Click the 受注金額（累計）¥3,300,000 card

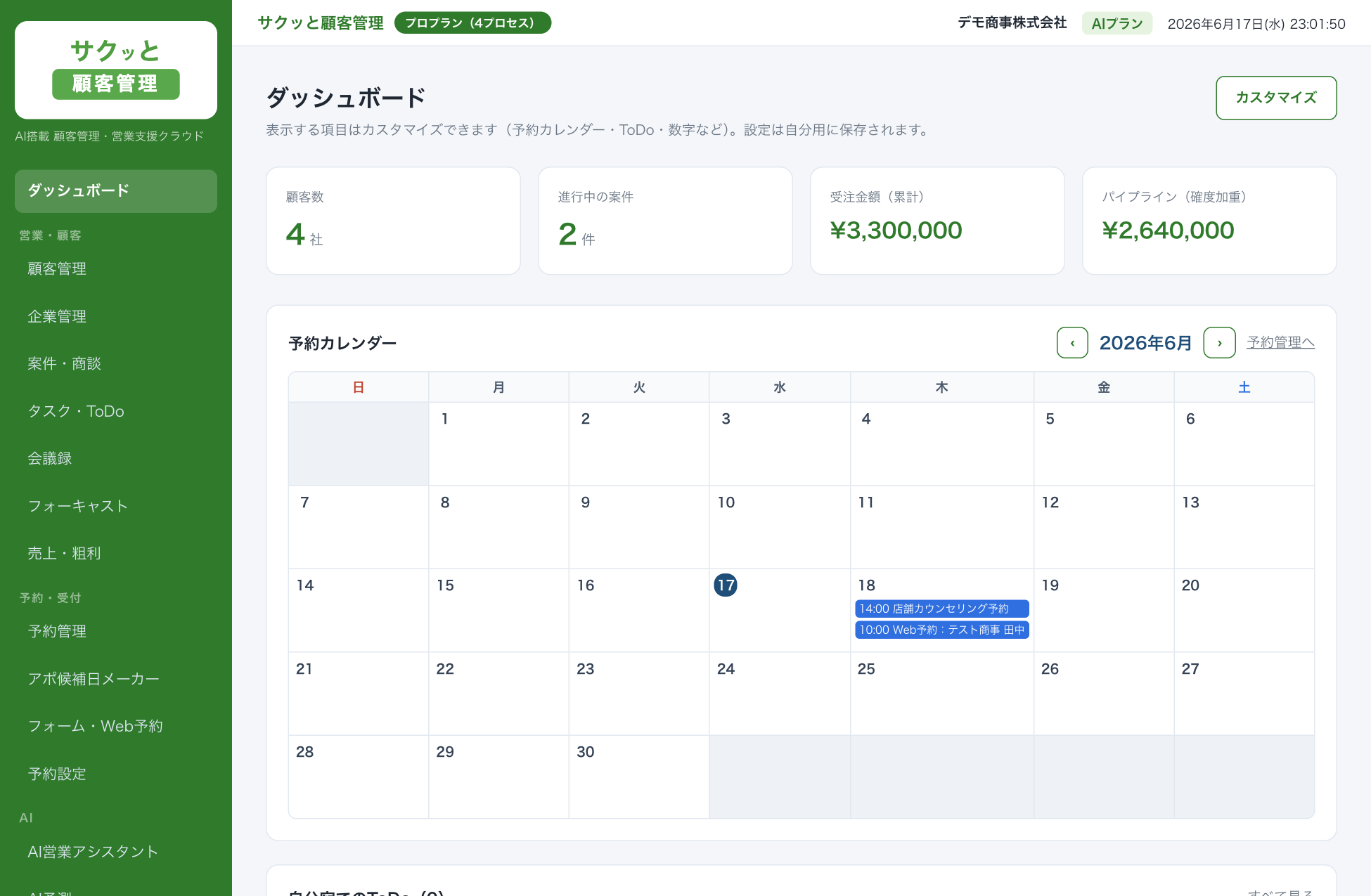[x=937, y=221]
